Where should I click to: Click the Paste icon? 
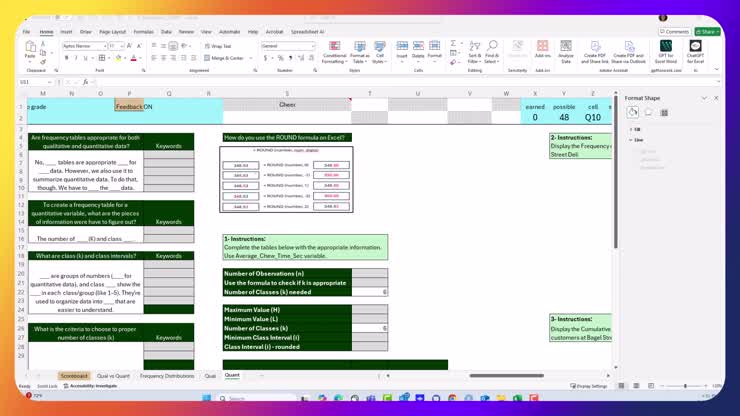(30, 50)
